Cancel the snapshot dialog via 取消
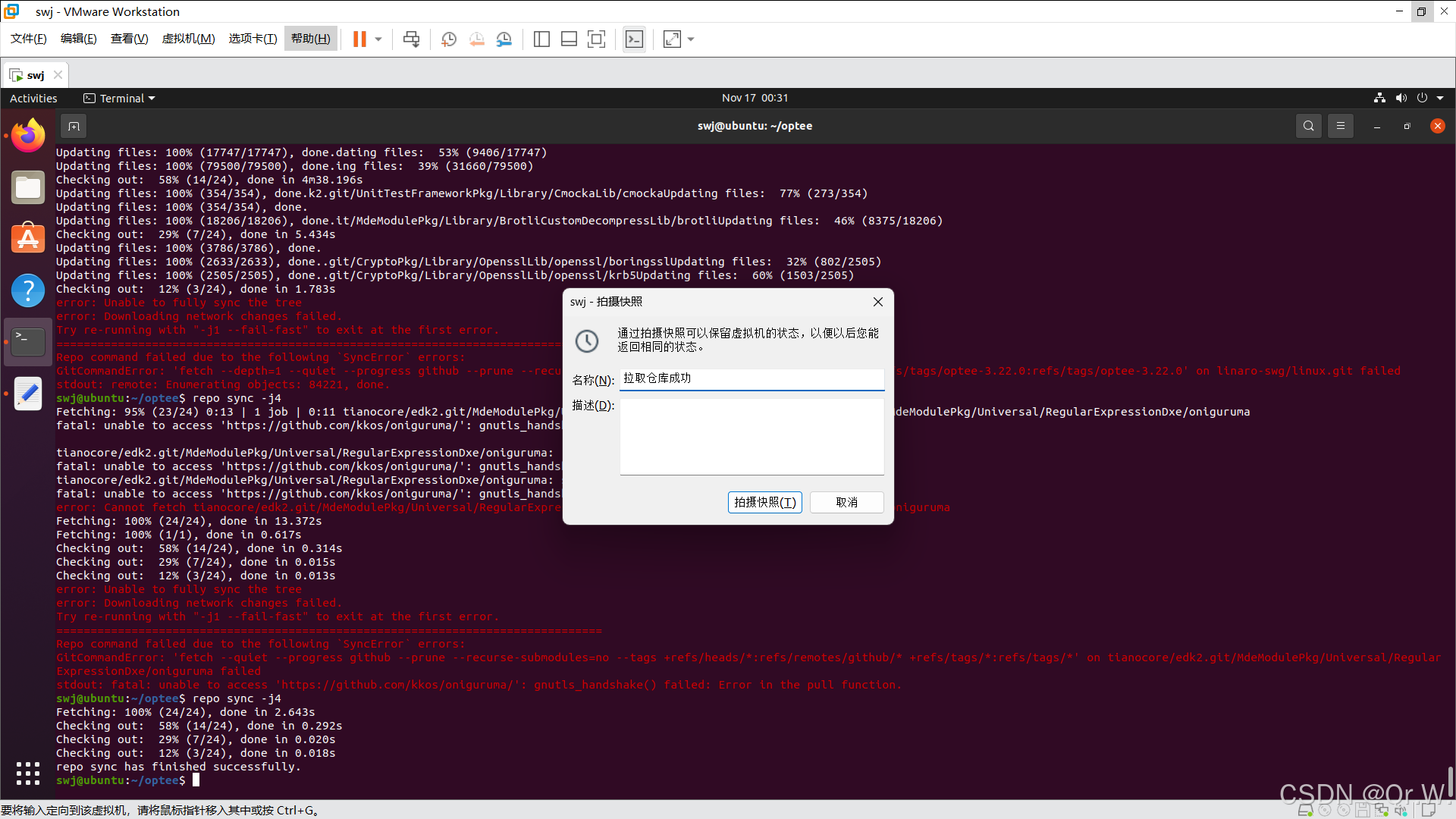The image size is (1456, 819). pos(846,502)
